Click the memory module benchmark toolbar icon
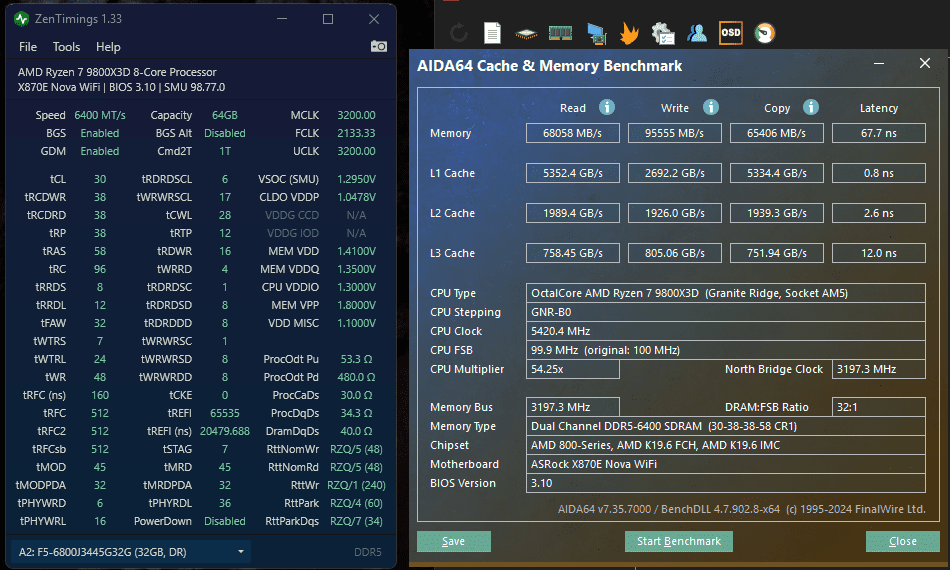 [560, 33]
